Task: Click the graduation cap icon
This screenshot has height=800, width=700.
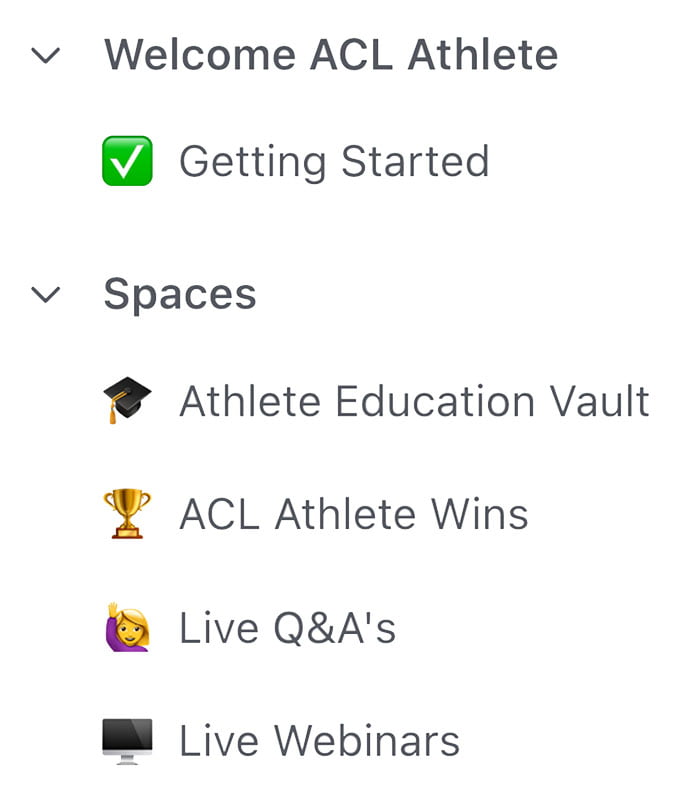Action: [127, 401]
